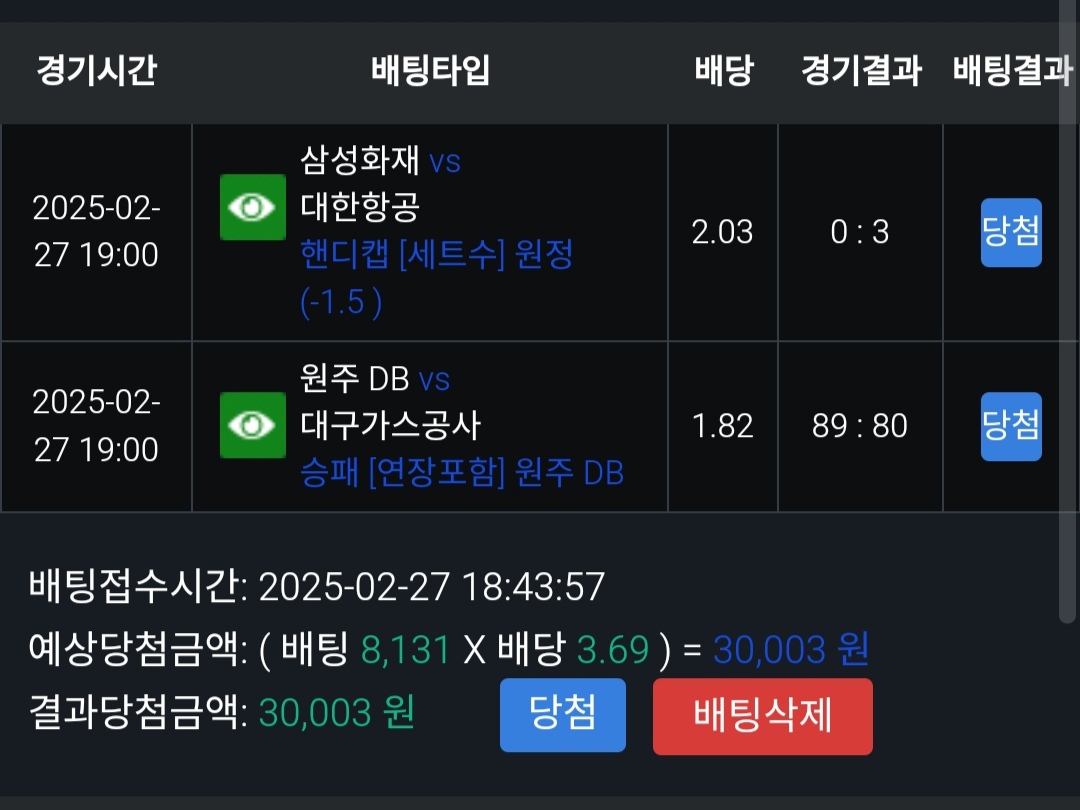Click the 1.82 odds value
1080x810 pixels.
pos(722,426)
